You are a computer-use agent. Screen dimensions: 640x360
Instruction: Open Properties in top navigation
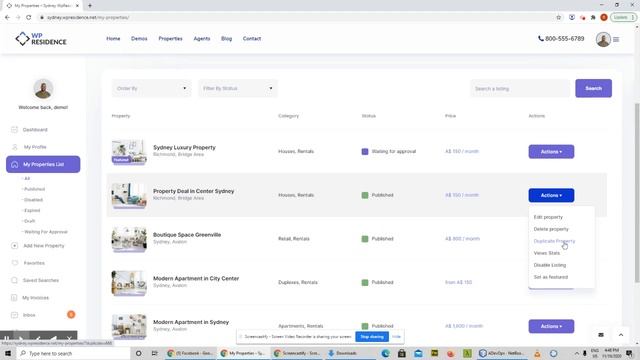pos(170,39)
